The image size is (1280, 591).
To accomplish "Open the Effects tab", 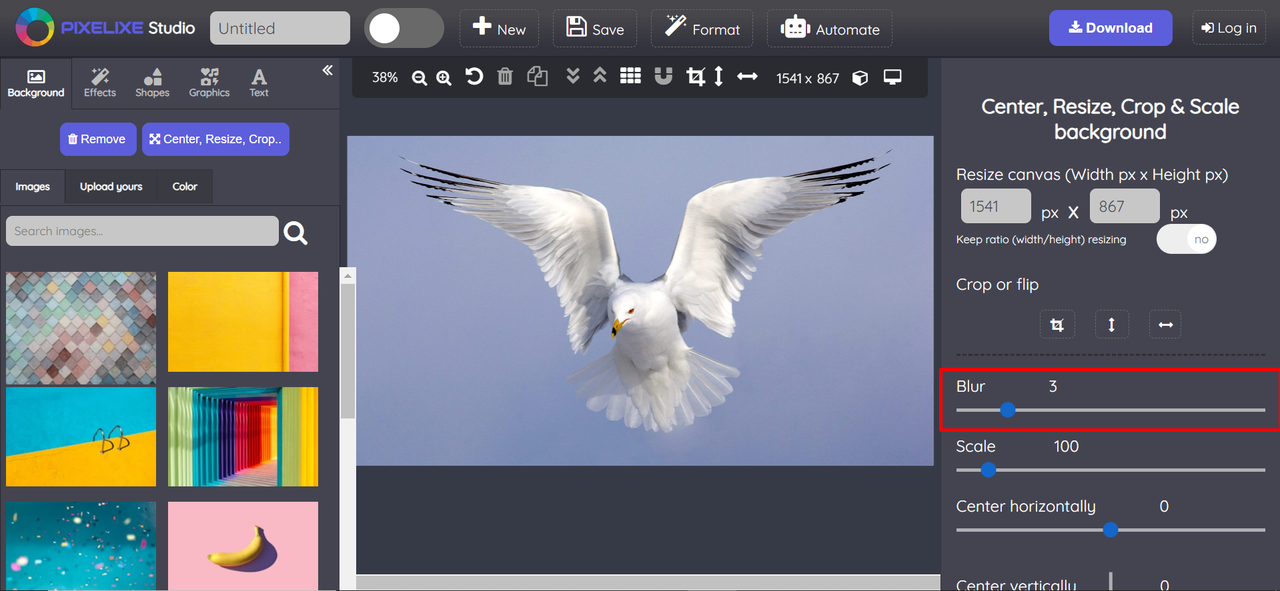I will click(x=99, y=84).
